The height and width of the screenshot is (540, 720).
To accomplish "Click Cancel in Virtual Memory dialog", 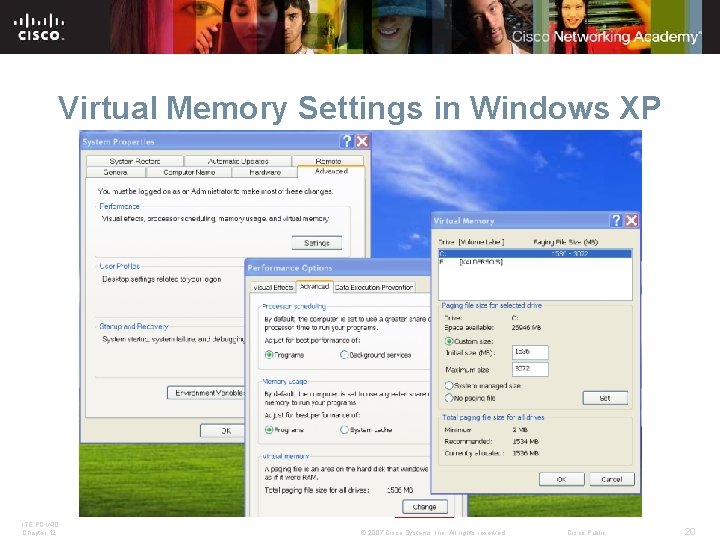I will click(x=612, y=479).
